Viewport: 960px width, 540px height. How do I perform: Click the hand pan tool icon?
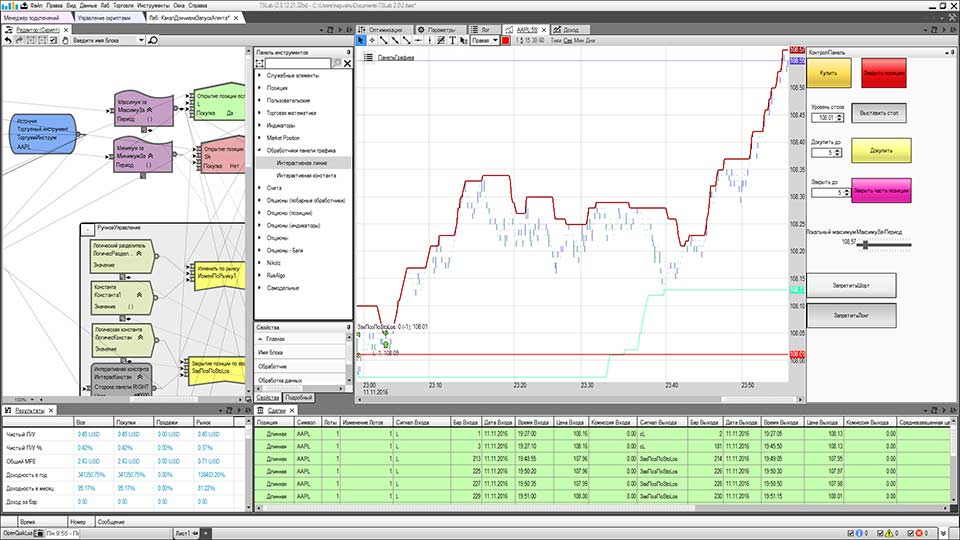[x=65, y=40]
